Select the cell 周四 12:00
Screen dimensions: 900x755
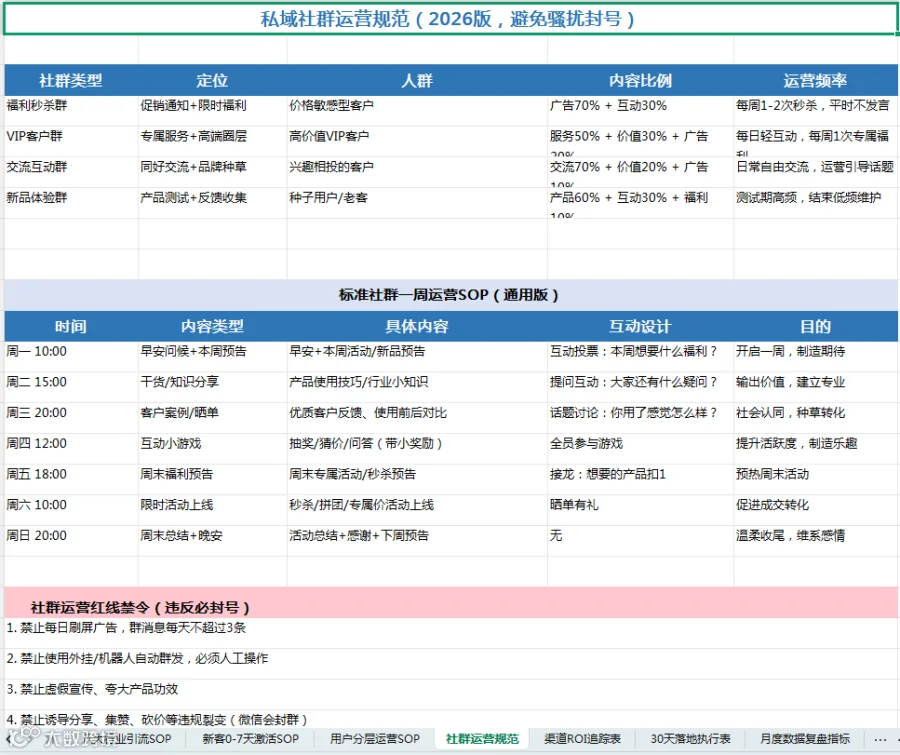pos(71,449)
